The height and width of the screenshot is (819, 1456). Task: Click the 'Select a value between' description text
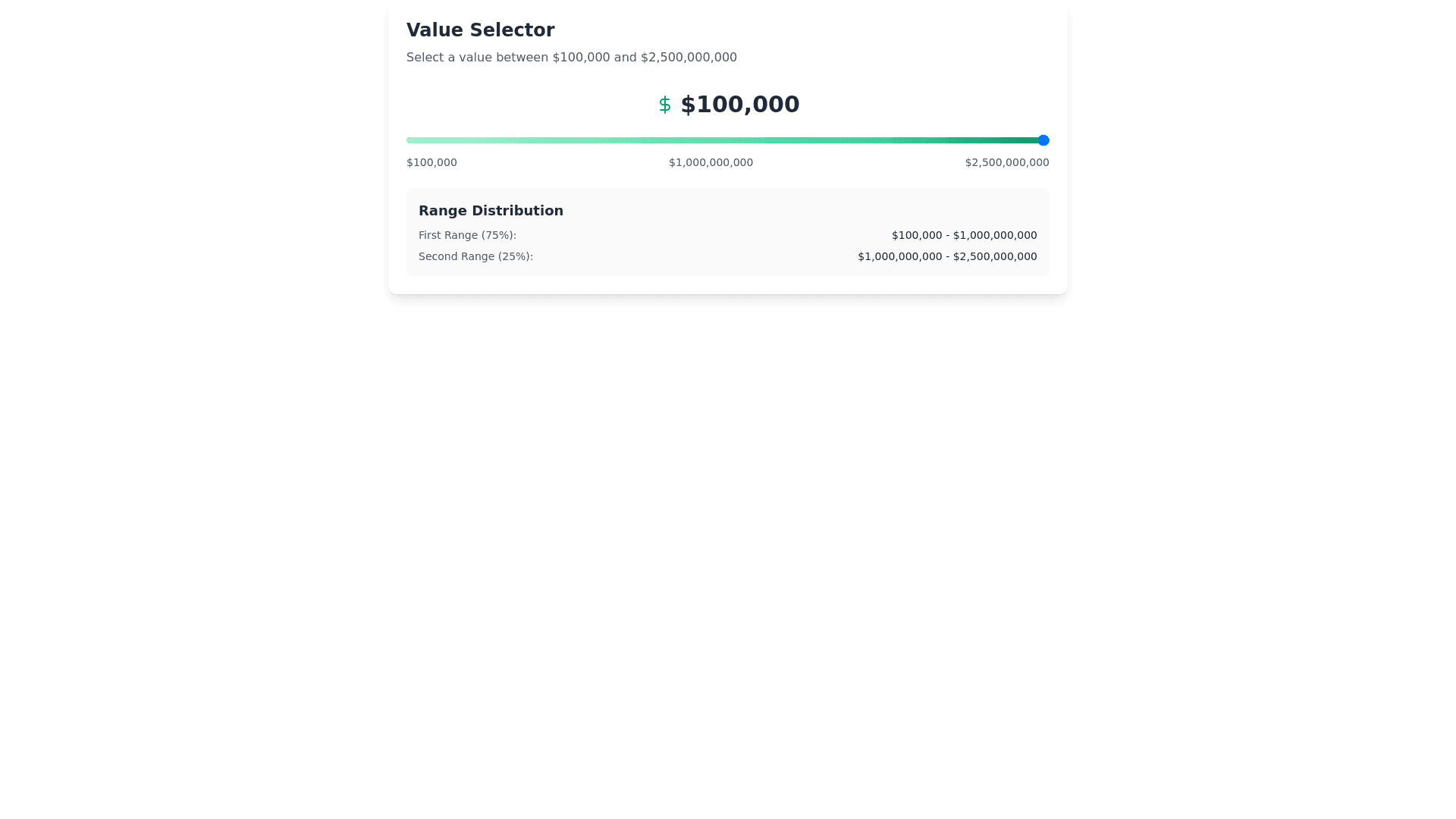point(571,58)
